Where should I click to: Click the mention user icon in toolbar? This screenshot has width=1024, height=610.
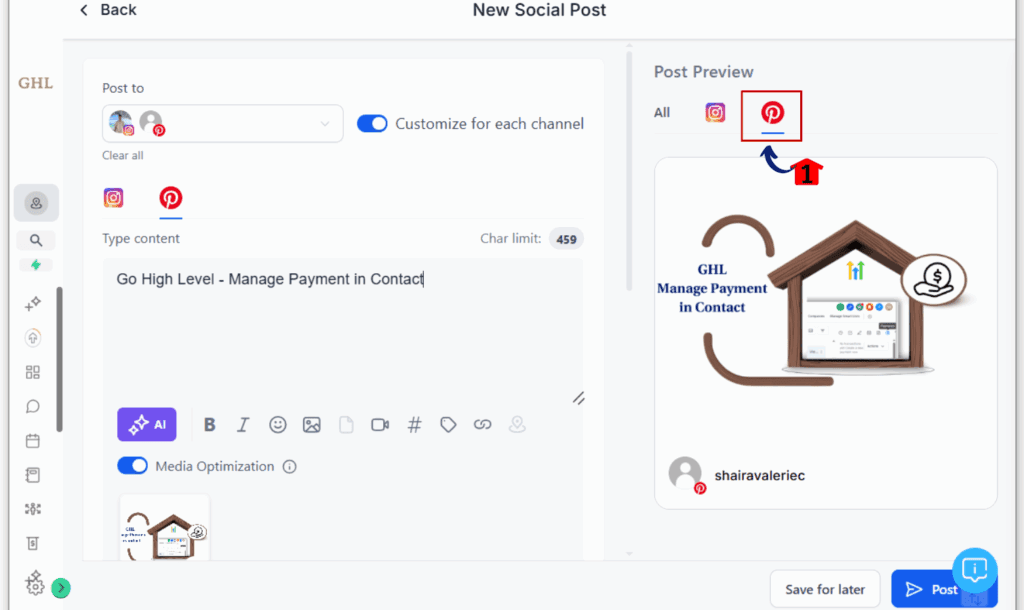(x=517, y=425)
